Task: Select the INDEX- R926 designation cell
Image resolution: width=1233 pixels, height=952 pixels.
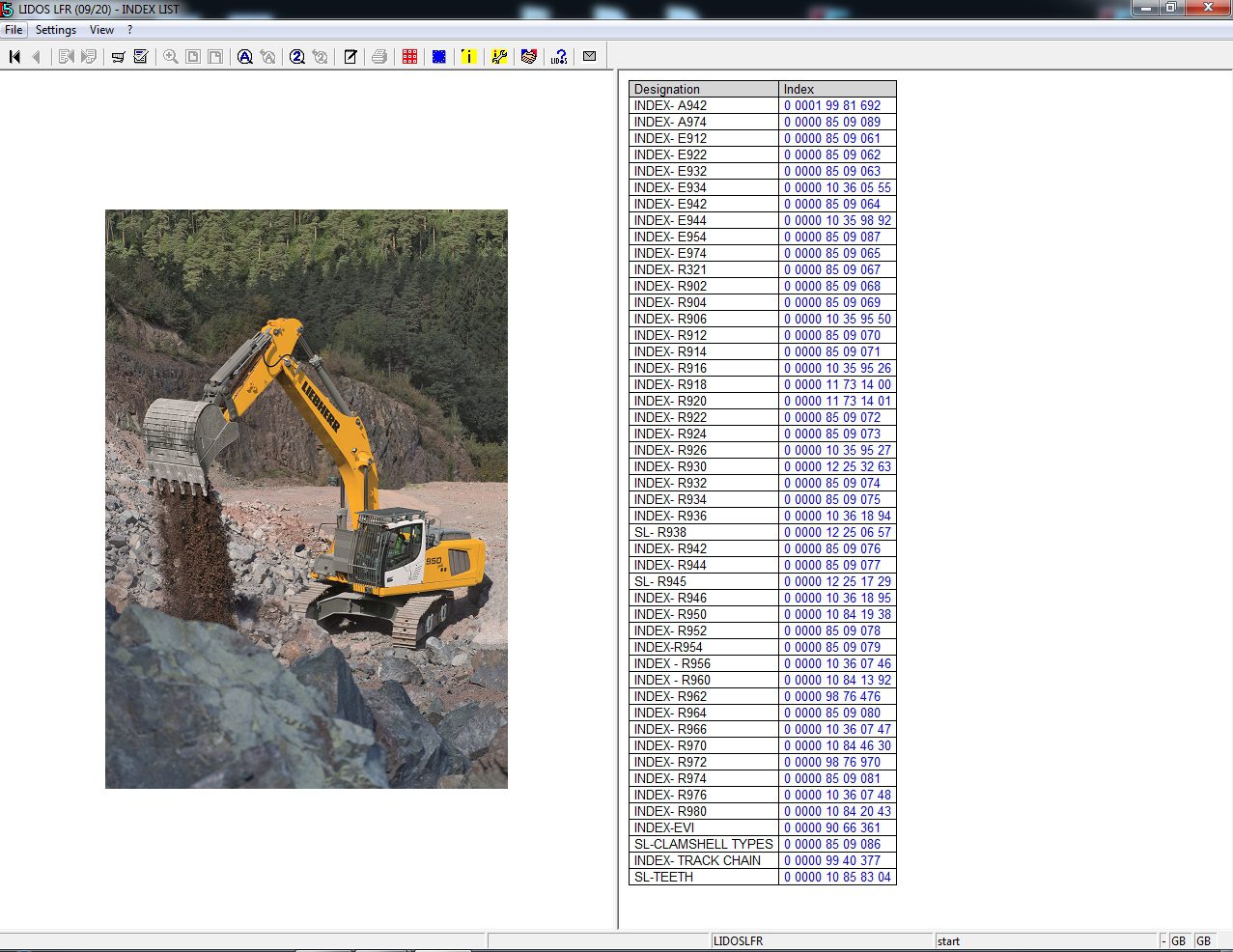Action: coord(704,450)
